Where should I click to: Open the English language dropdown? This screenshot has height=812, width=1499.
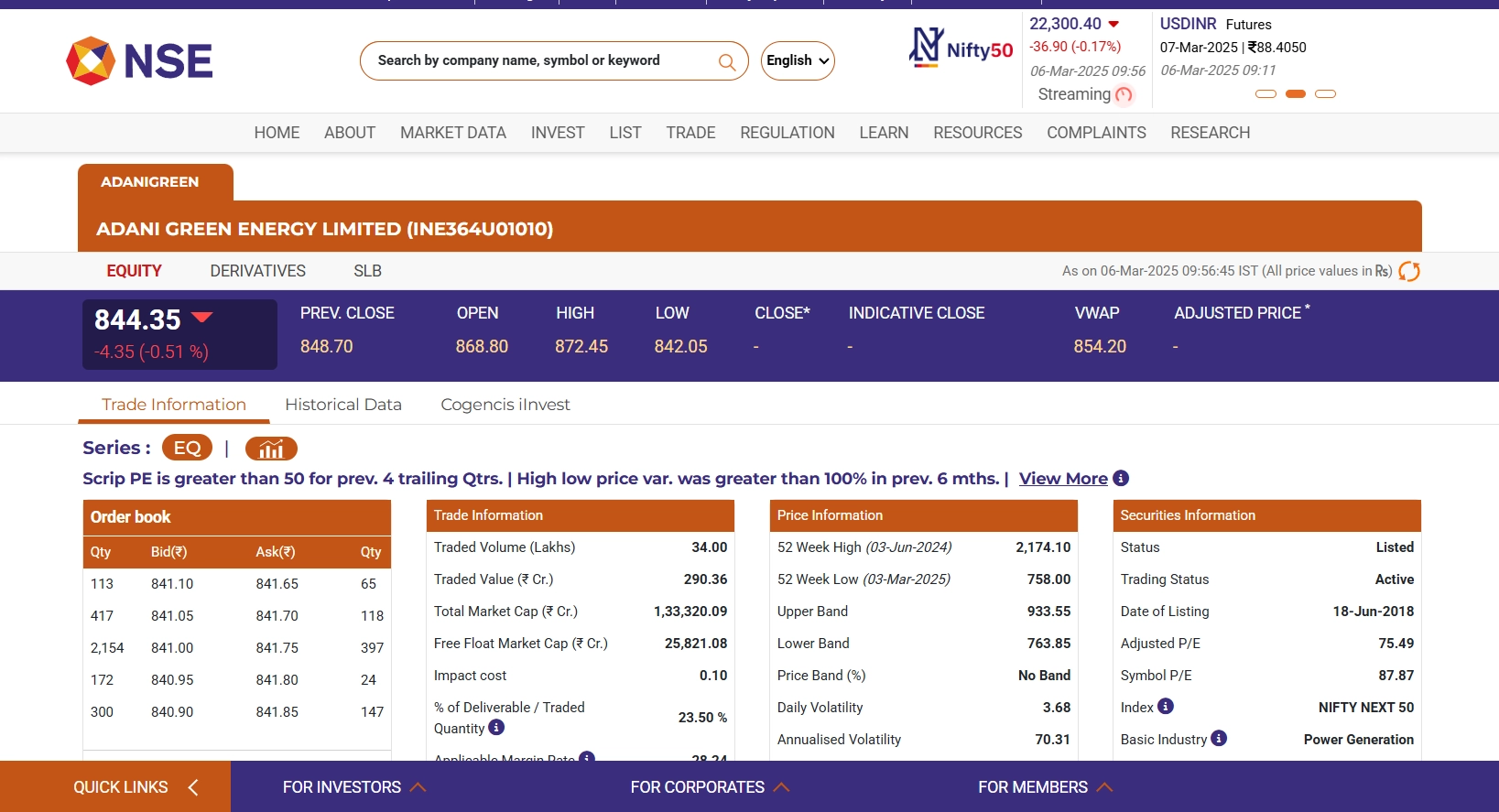pyautogui.click(x=798, y=60)
